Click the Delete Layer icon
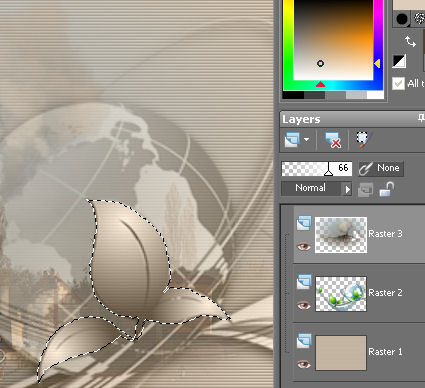The height and width of the screenshot is (388, 425). coord(333,140)
